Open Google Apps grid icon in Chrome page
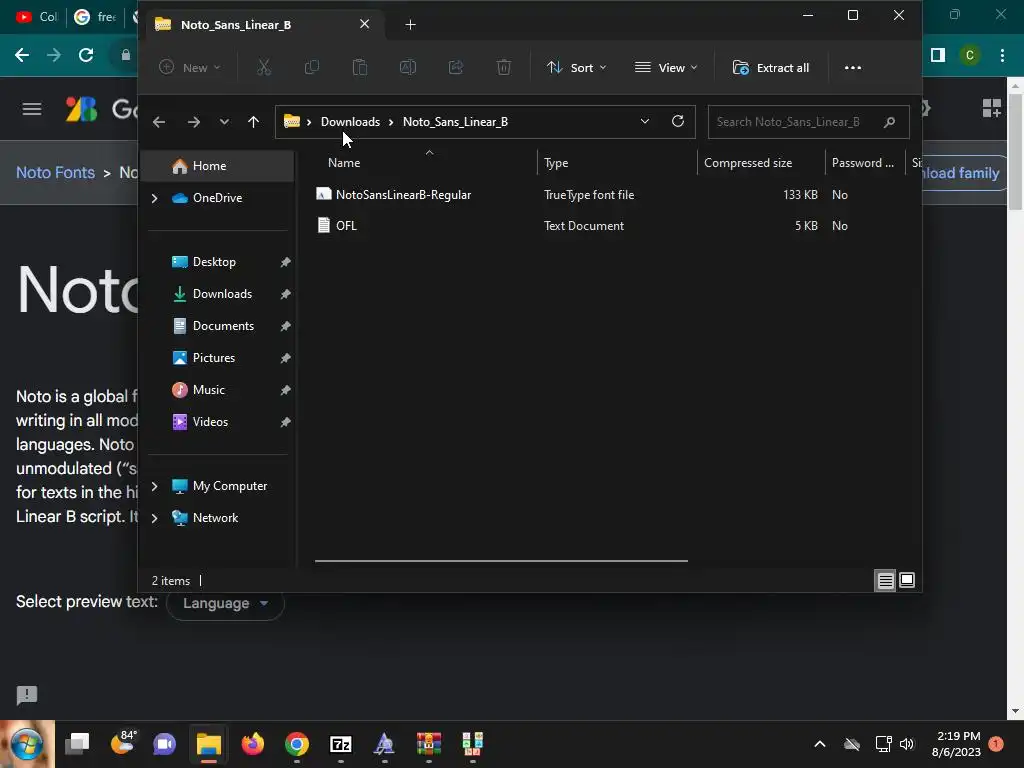Screen dimensions: 1024x768 pyautogui.click(x=991, y=108)
